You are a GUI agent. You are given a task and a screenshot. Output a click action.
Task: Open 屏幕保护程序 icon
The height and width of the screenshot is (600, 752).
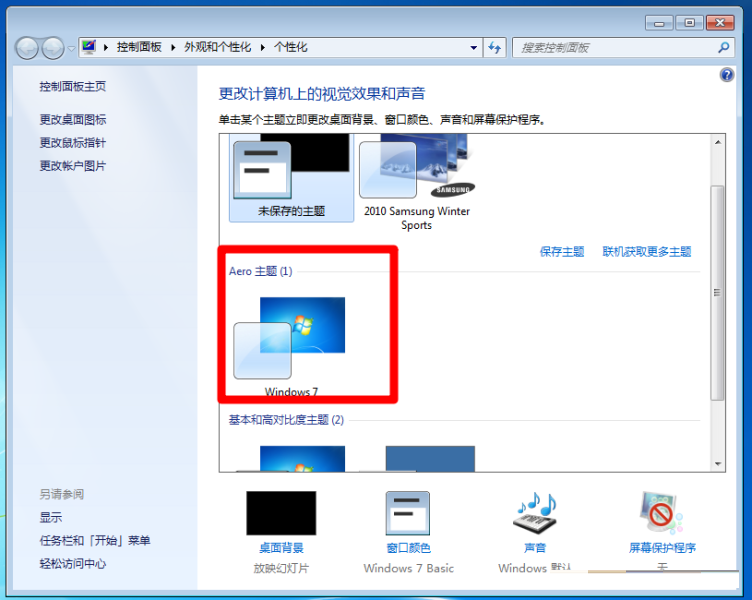tap(662, 513)
